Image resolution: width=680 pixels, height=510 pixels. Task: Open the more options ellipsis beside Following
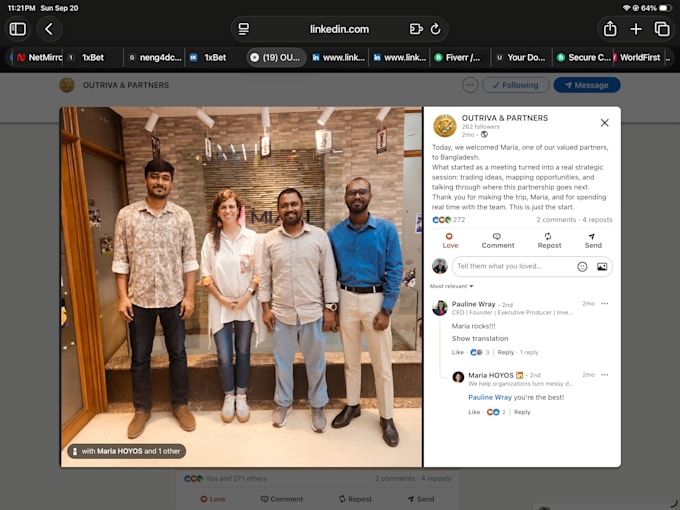(470, 85)
